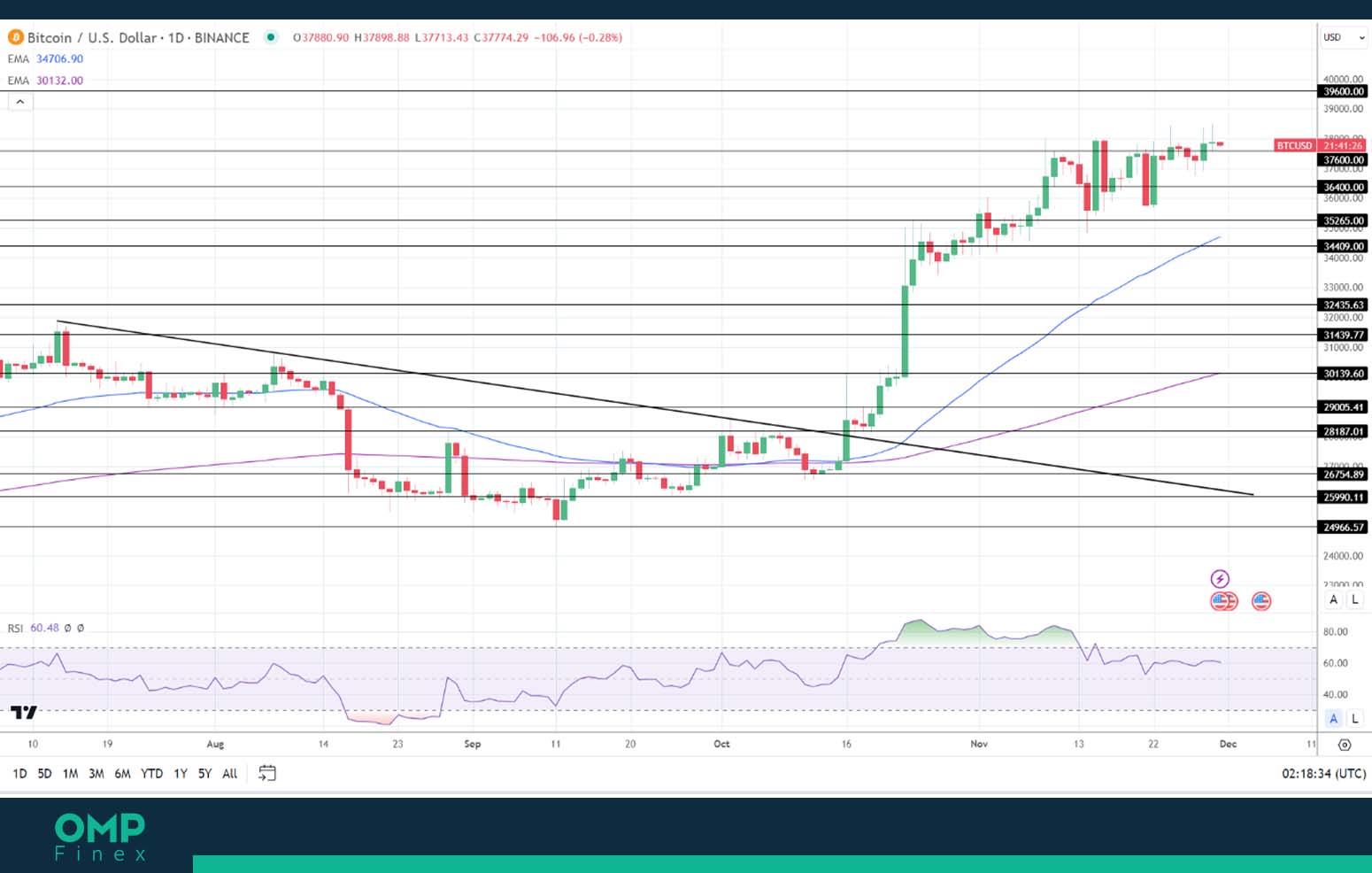1372x873 pixels.
Task: Click the 02:18:34 (UTC) timezone clock
Action: click(1323, 774)
